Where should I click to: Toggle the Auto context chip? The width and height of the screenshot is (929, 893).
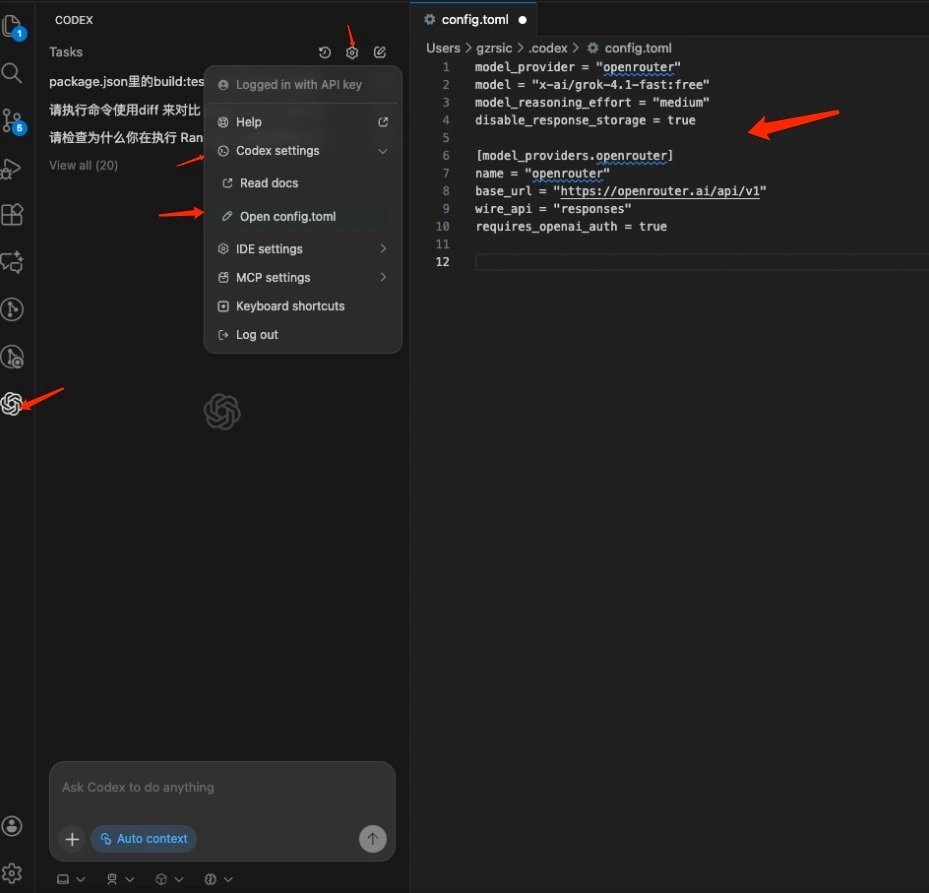point(143,839)
